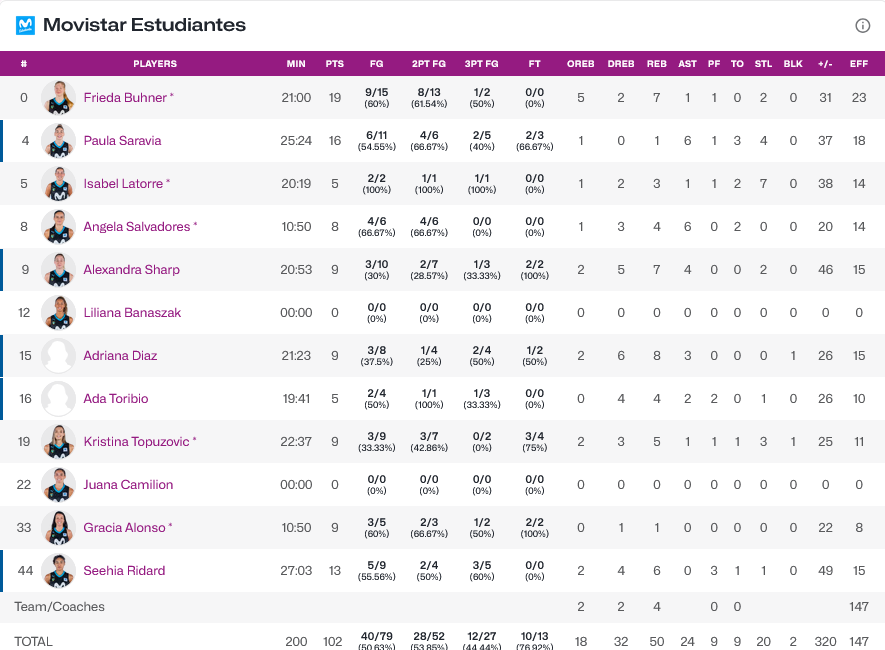Click Juana Camilion's name link

(x=128, y=485)
